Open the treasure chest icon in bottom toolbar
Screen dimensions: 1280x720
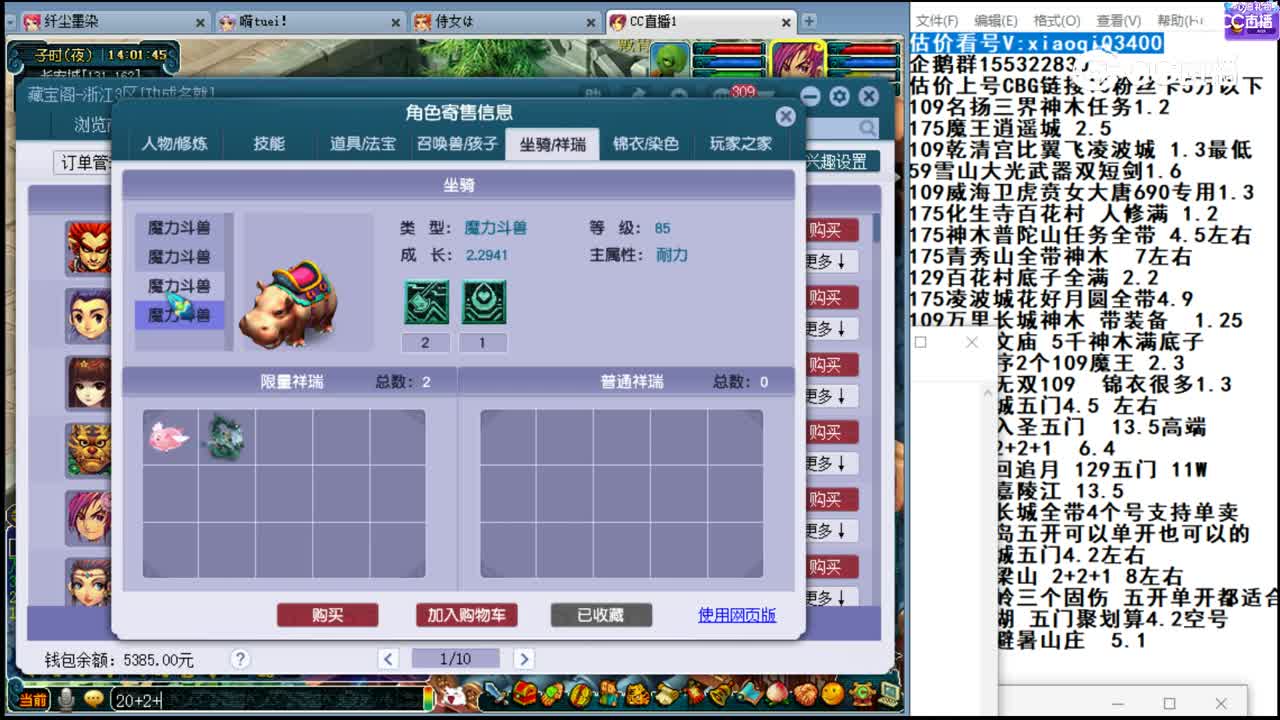[x=525, y=693]
